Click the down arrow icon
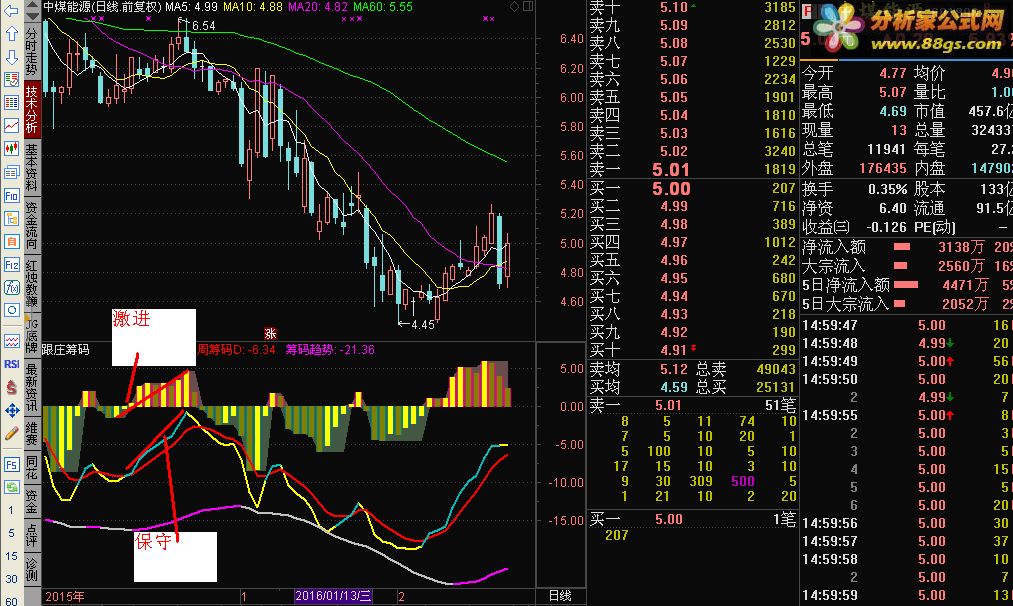The image size is (1013, 606). [x=11, y=57]
